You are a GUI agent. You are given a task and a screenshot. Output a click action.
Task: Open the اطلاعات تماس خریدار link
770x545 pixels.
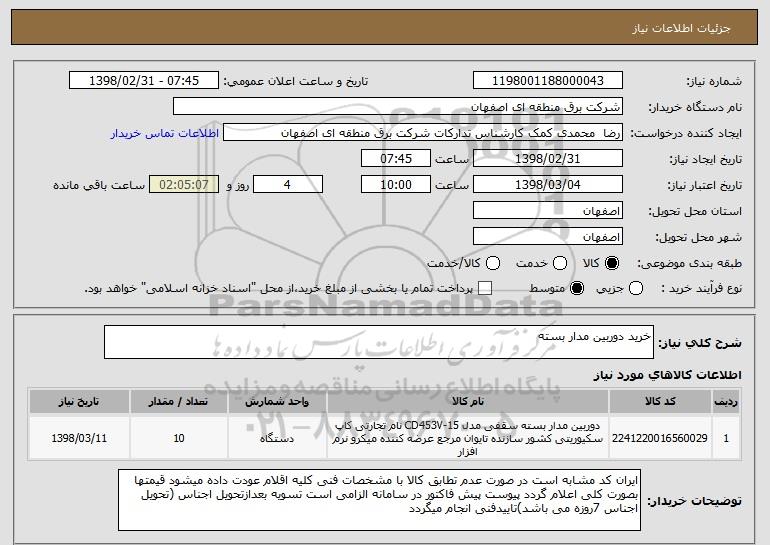coord(165,133)
